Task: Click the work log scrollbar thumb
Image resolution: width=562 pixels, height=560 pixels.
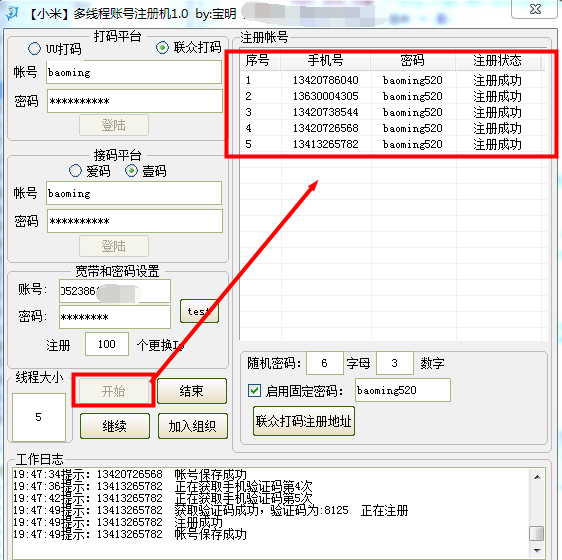Action: pos(537,533)
